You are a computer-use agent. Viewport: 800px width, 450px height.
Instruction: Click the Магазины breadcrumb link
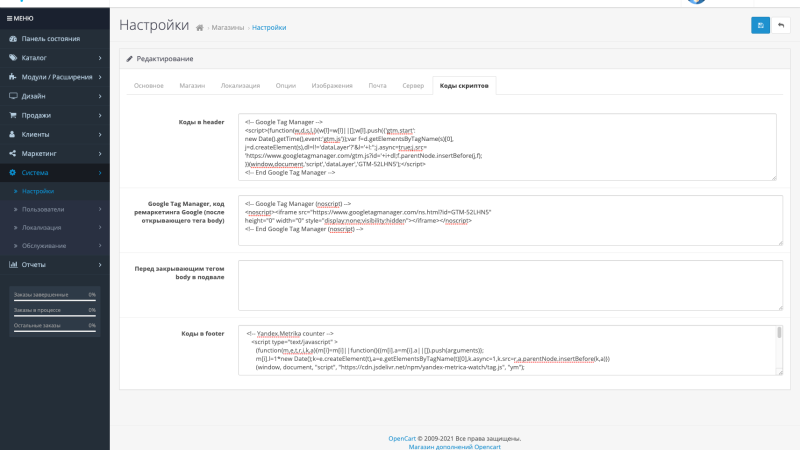click(x=228, y=28)
